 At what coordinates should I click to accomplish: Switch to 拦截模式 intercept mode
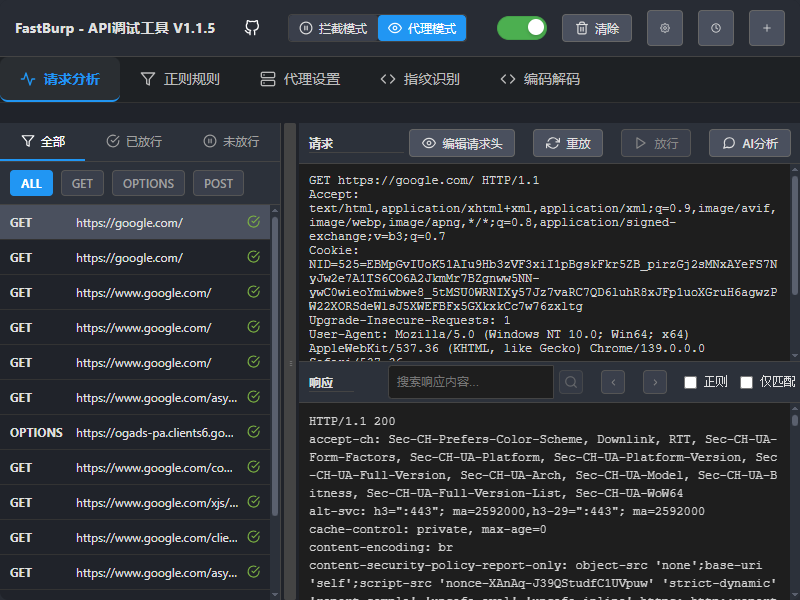click(333, 28)
